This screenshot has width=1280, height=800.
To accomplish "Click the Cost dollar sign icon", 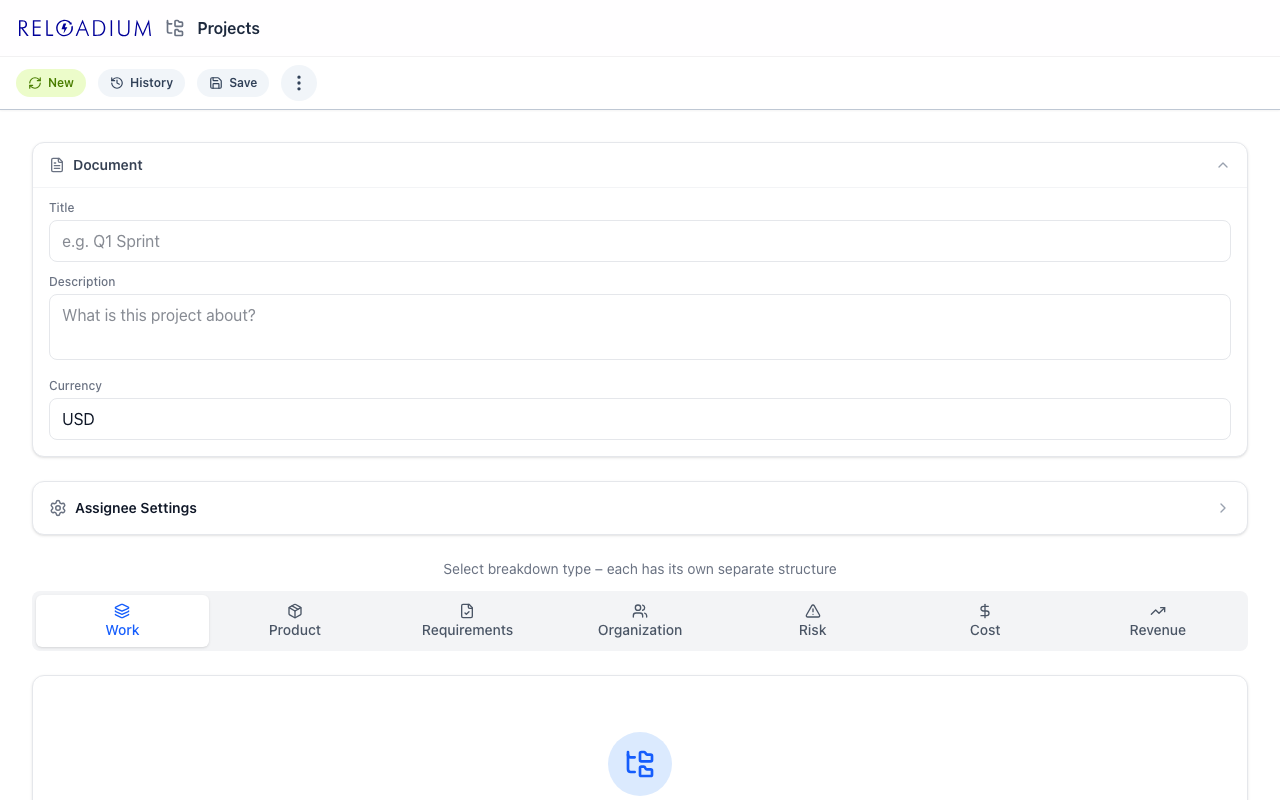I will pyautogui.click(x=985, y=611).
